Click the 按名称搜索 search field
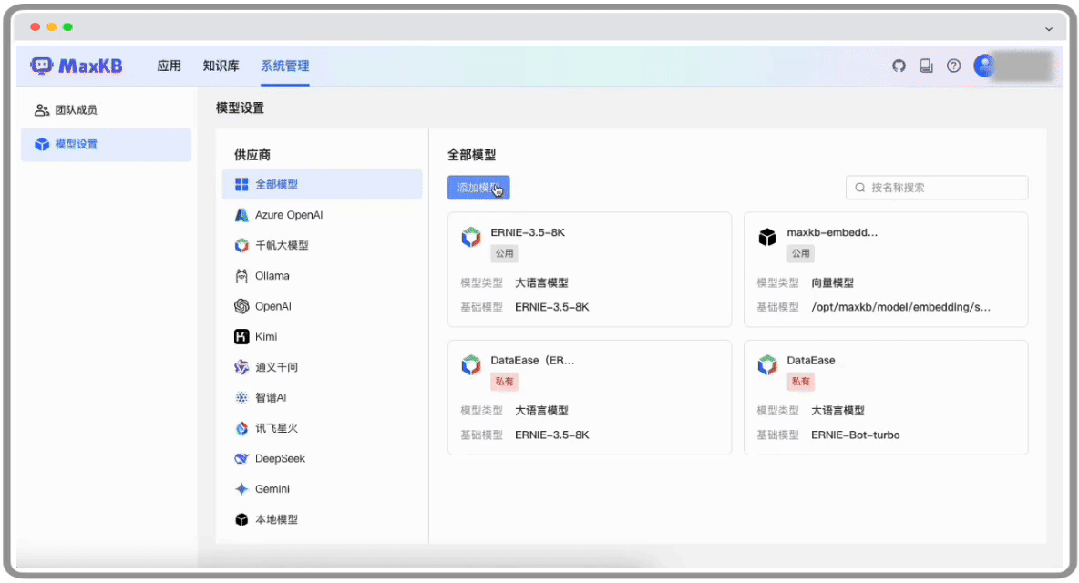This screenshot has height=583, width=1079. coord(937,187)
